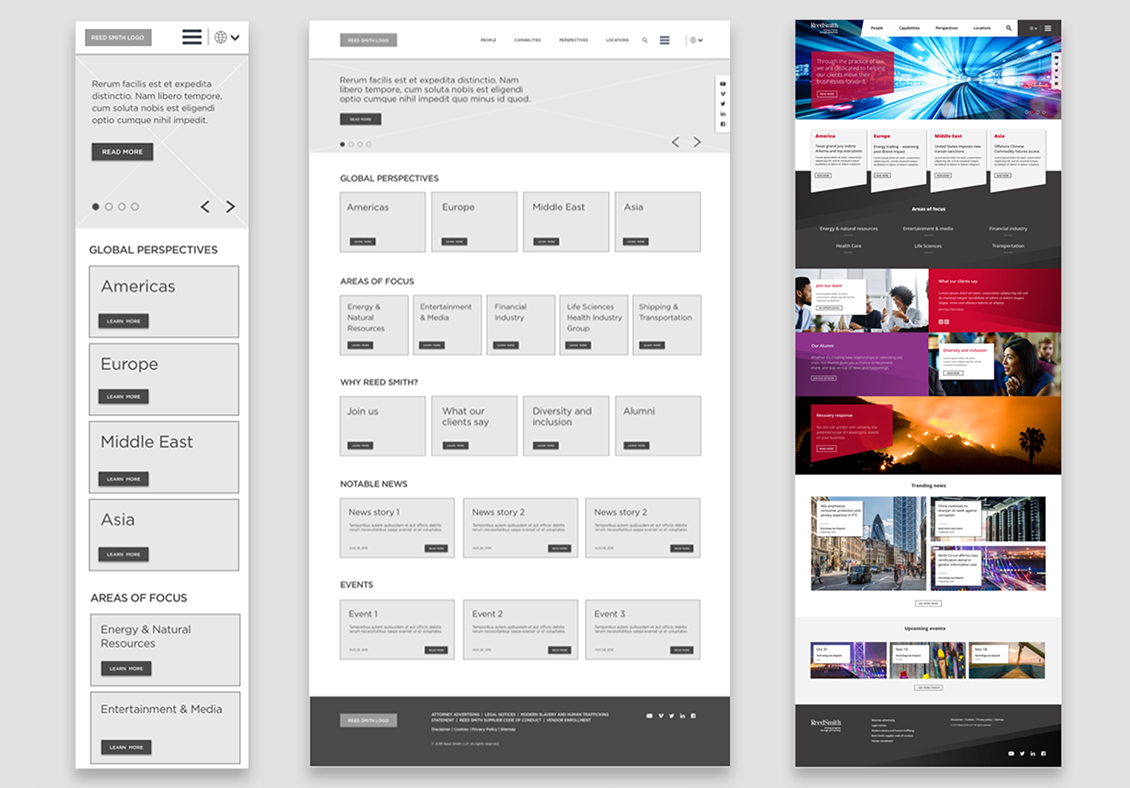1130x788 pixels.
Task: Click the magnifier search icon in the colored design
Action: (1008, 28)
